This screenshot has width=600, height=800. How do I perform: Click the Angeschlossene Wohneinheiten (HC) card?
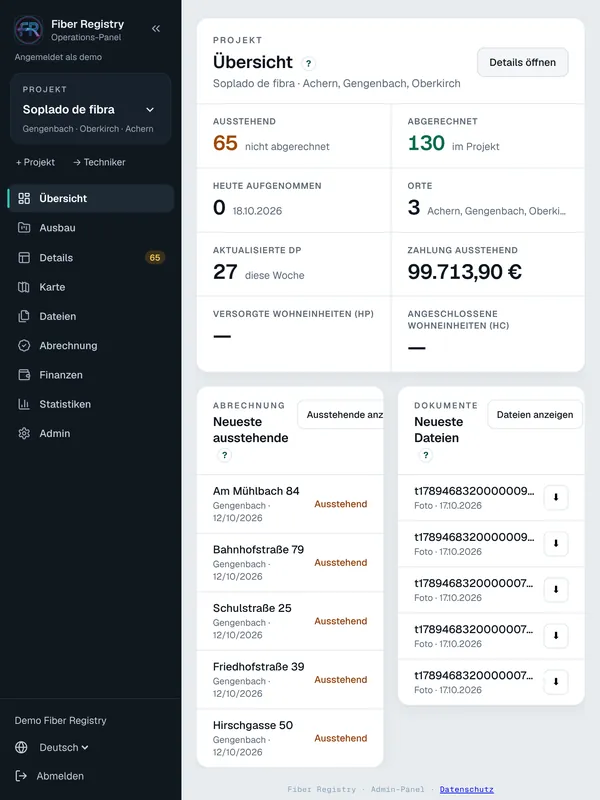click(x=488, y=334)
